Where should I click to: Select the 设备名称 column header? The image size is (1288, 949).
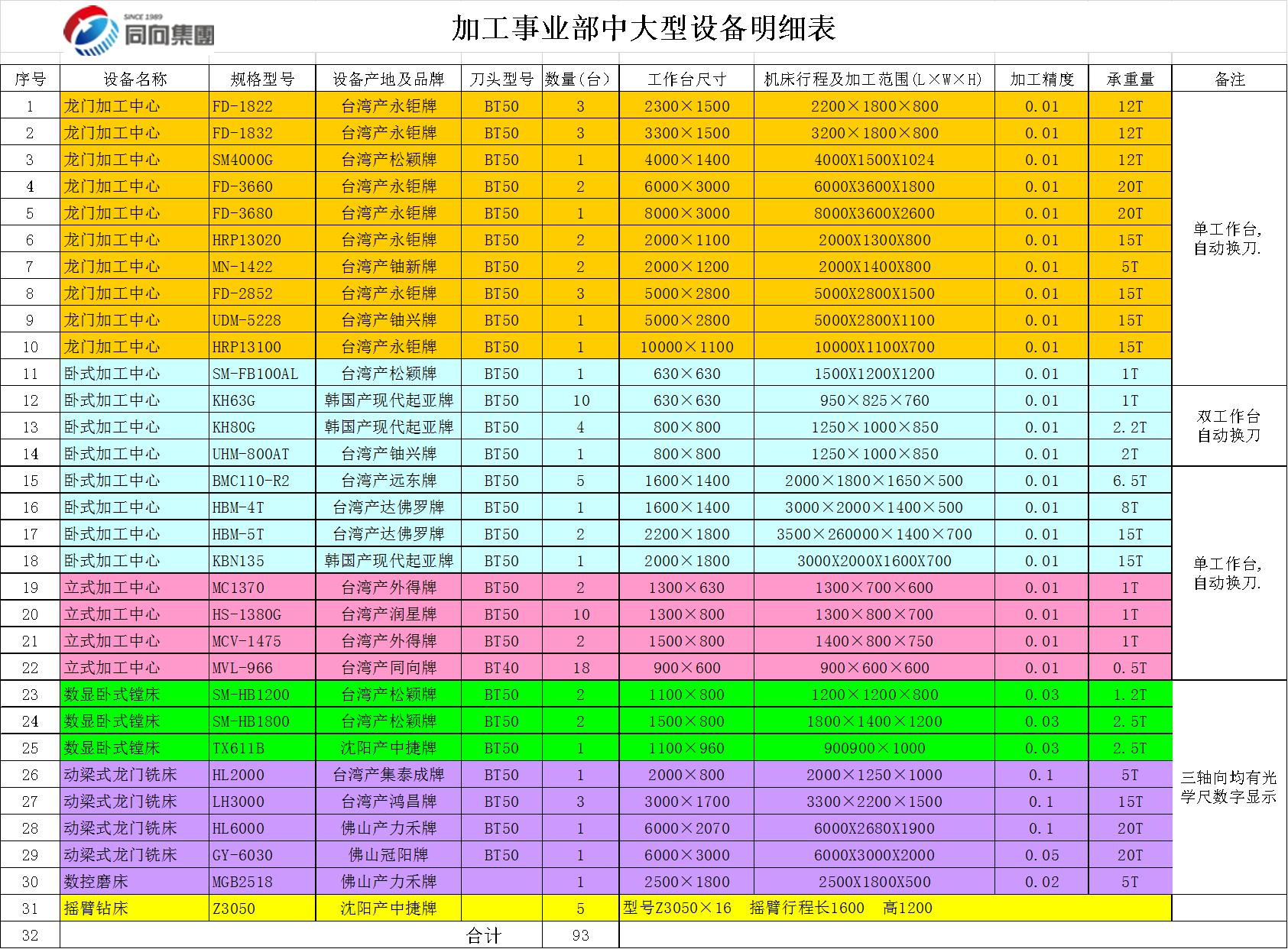click(x=135, y=79)
